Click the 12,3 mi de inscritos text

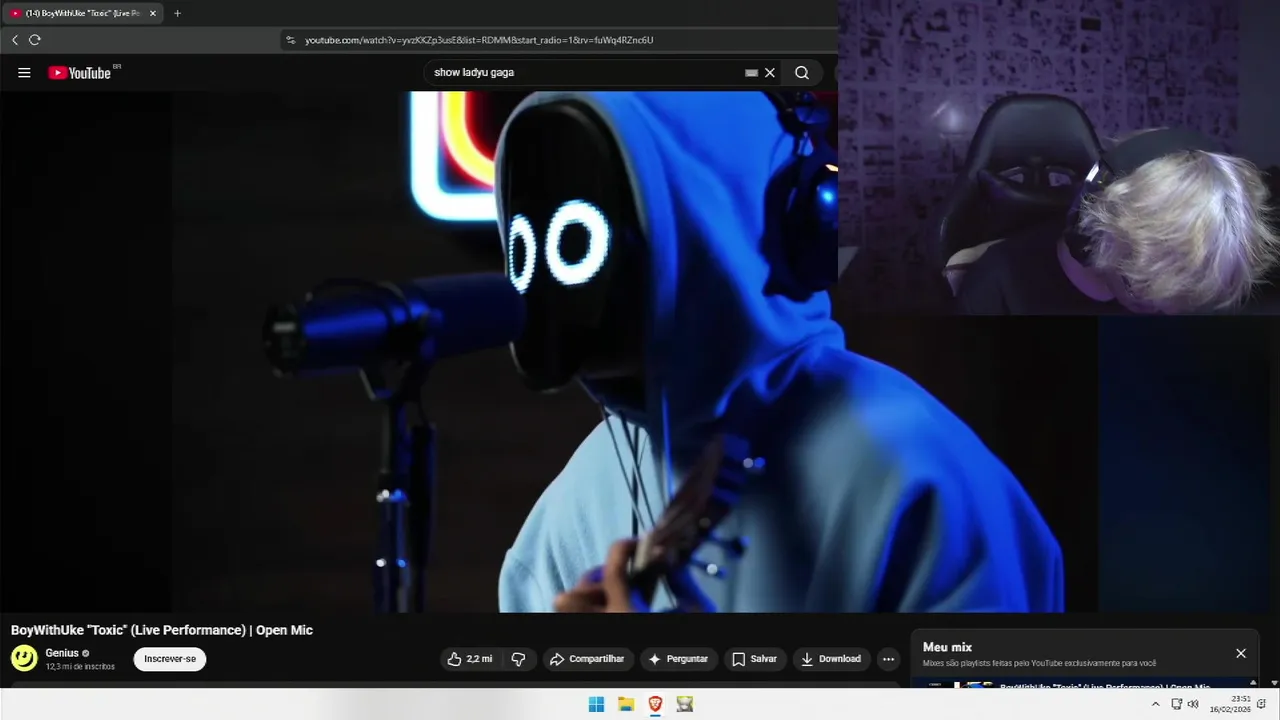pos(80,666)
